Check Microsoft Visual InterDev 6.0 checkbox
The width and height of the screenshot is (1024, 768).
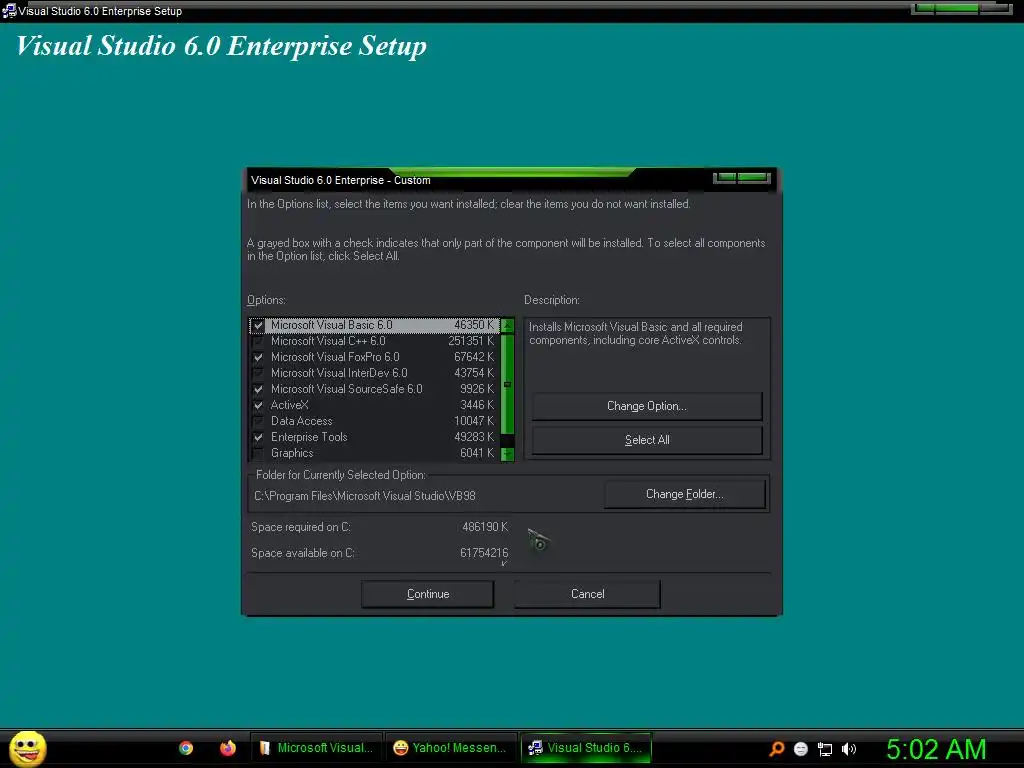[x=259, y=373]
